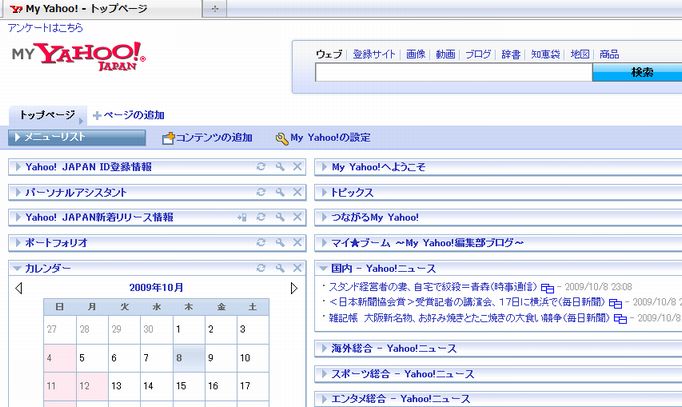This screenshot has height=407, width=682.
Task: Open wrench settings for パーソナルアシスタント
Action: tap(280, 192)
